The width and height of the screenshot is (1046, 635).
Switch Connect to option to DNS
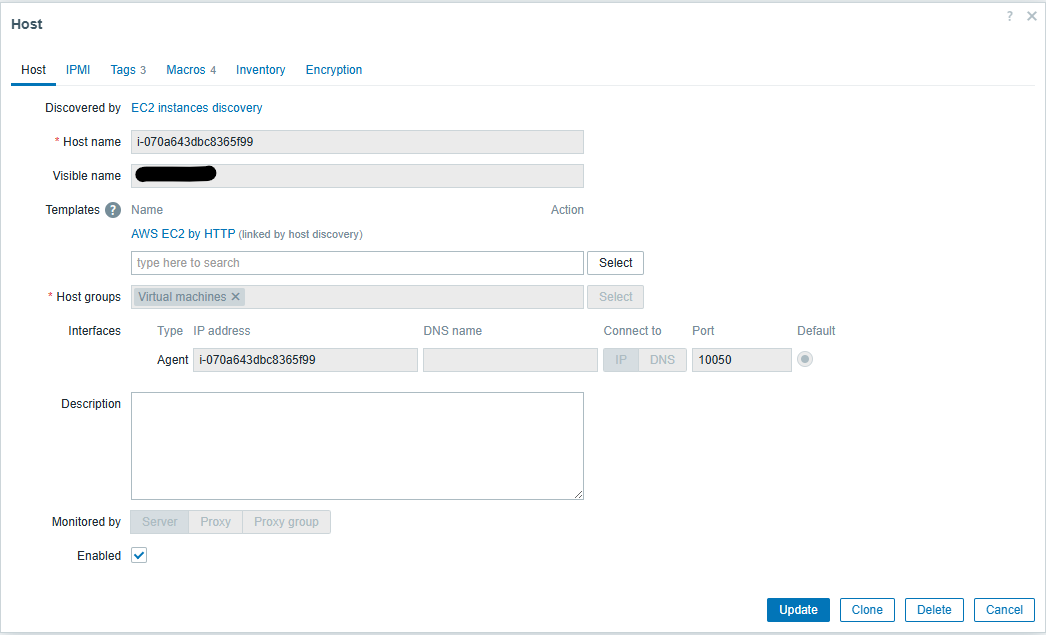[x=662, y=360]
